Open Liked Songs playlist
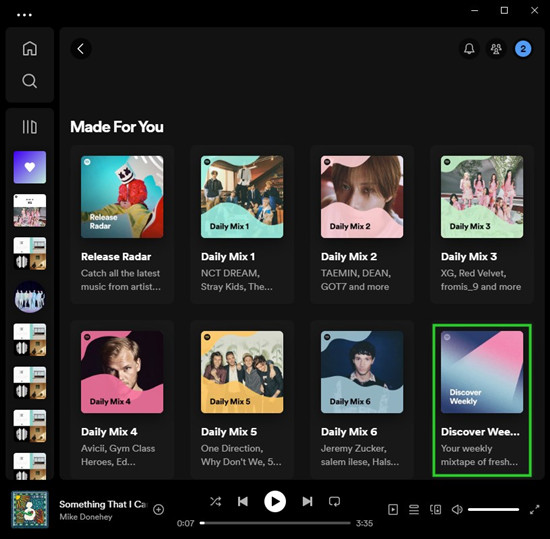 click(30, 167)
